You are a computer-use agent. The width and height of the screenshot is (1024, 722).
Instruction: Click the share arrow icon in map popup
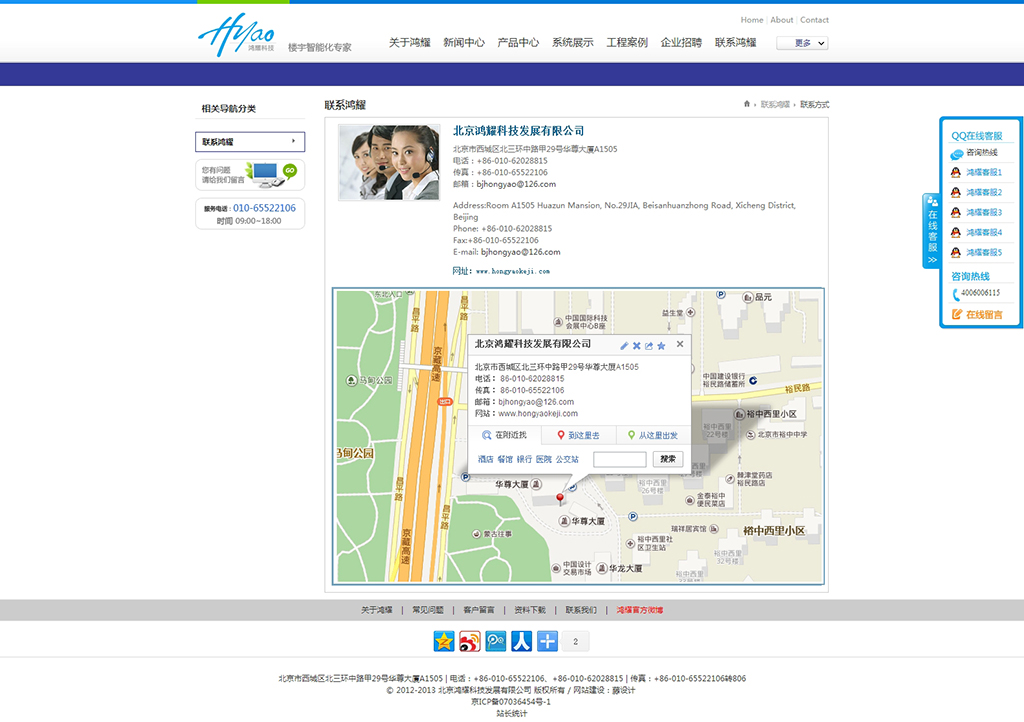click(x=649, y=346)
